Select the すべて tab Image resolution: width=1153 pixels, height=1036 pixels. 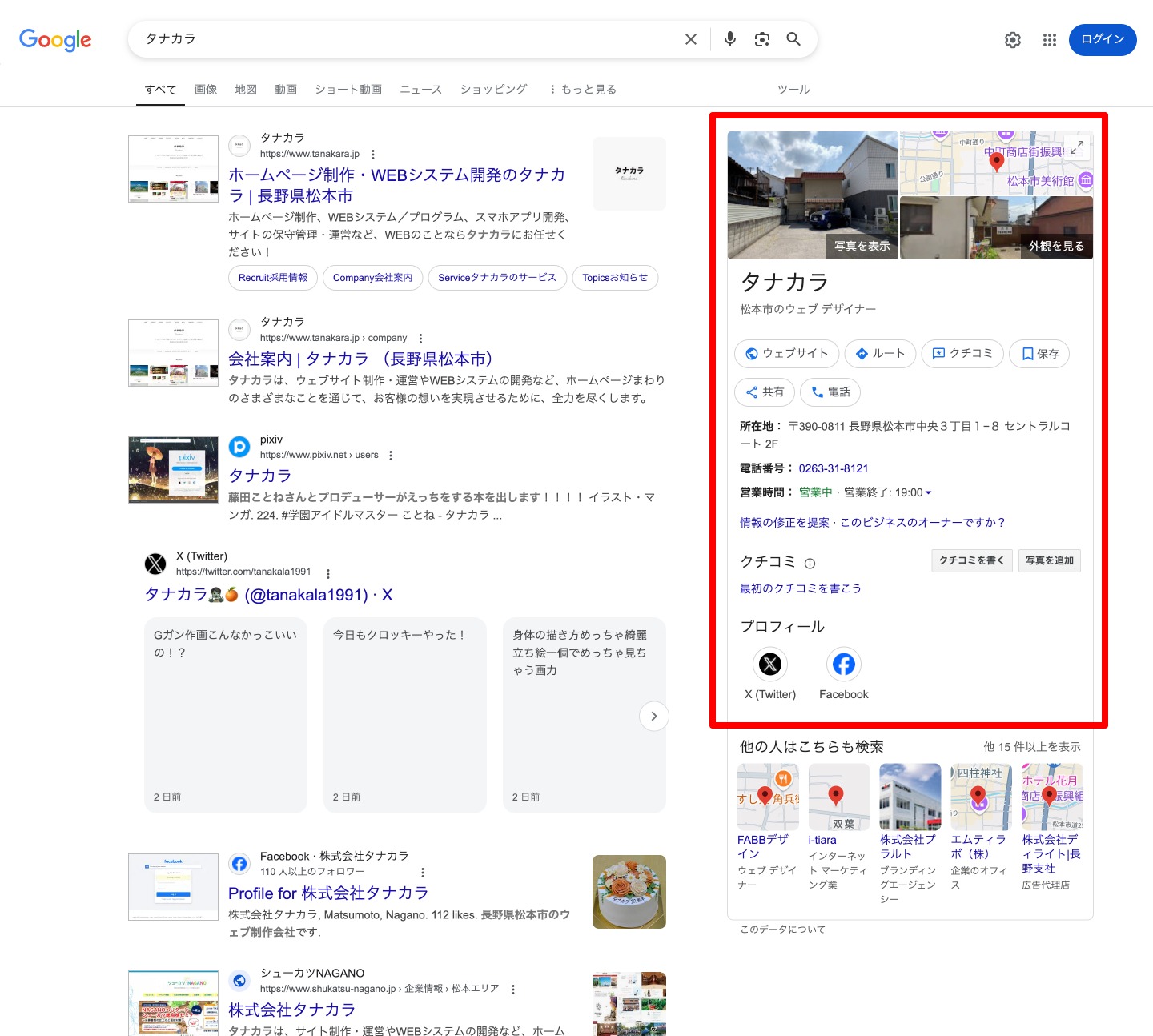[x=160, y=89]
